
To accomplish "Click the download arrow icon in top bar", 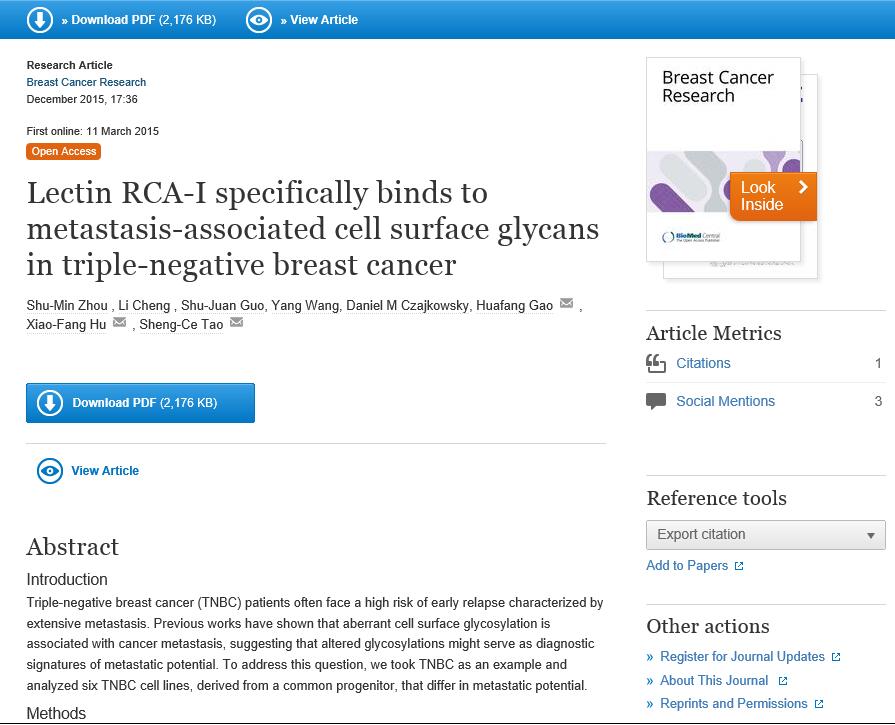I will coord(39,20).
